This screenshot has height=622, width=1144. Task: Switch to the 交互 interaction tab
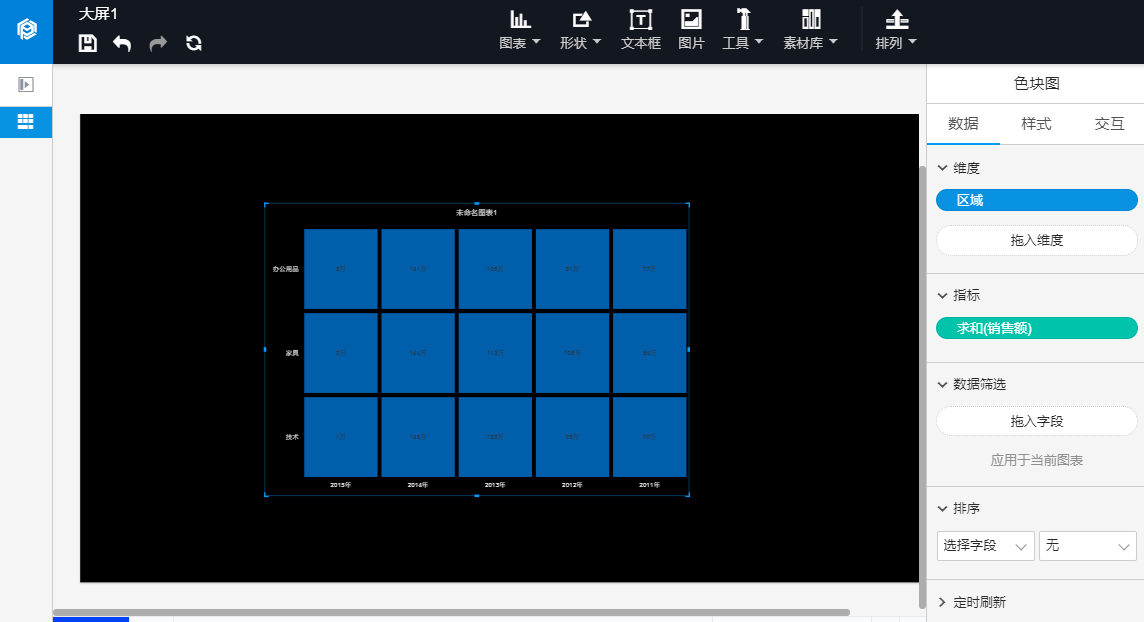tap(1109, 124)
